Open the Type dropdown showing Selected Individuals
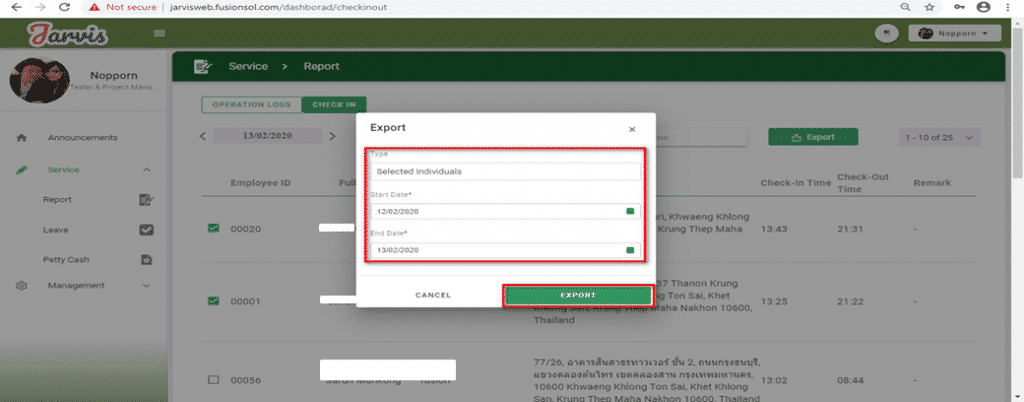Image resolution: width=1024 pixels, height=402 pixels. click(505, 172)
